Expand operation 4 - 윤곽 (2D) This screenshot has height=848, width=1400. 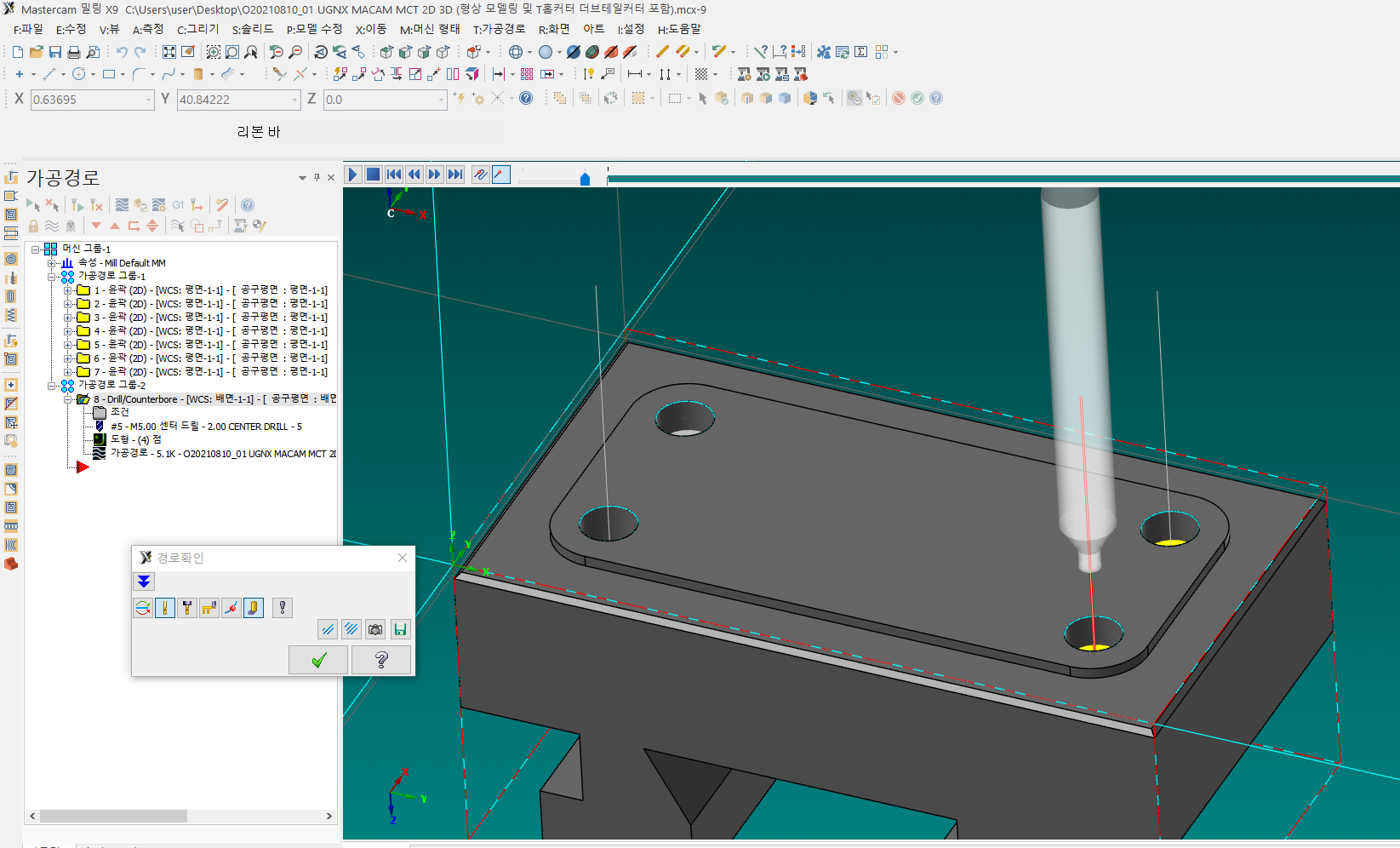tap(67, 331)
